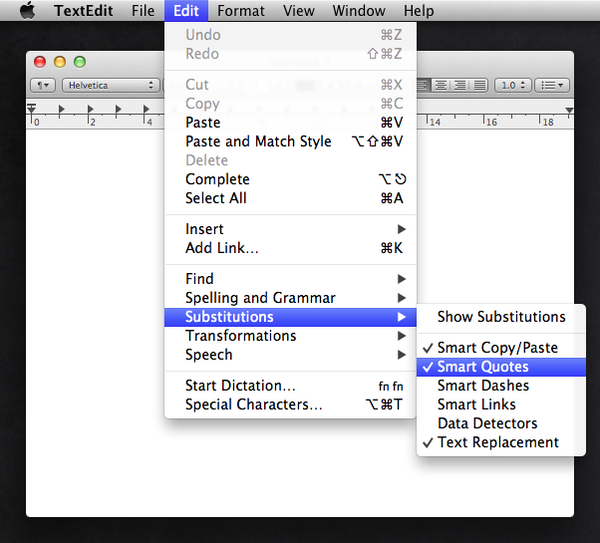The height and width of the screenshot is (543, 600).
Task: Open the View menu
Action: [298, 11]
